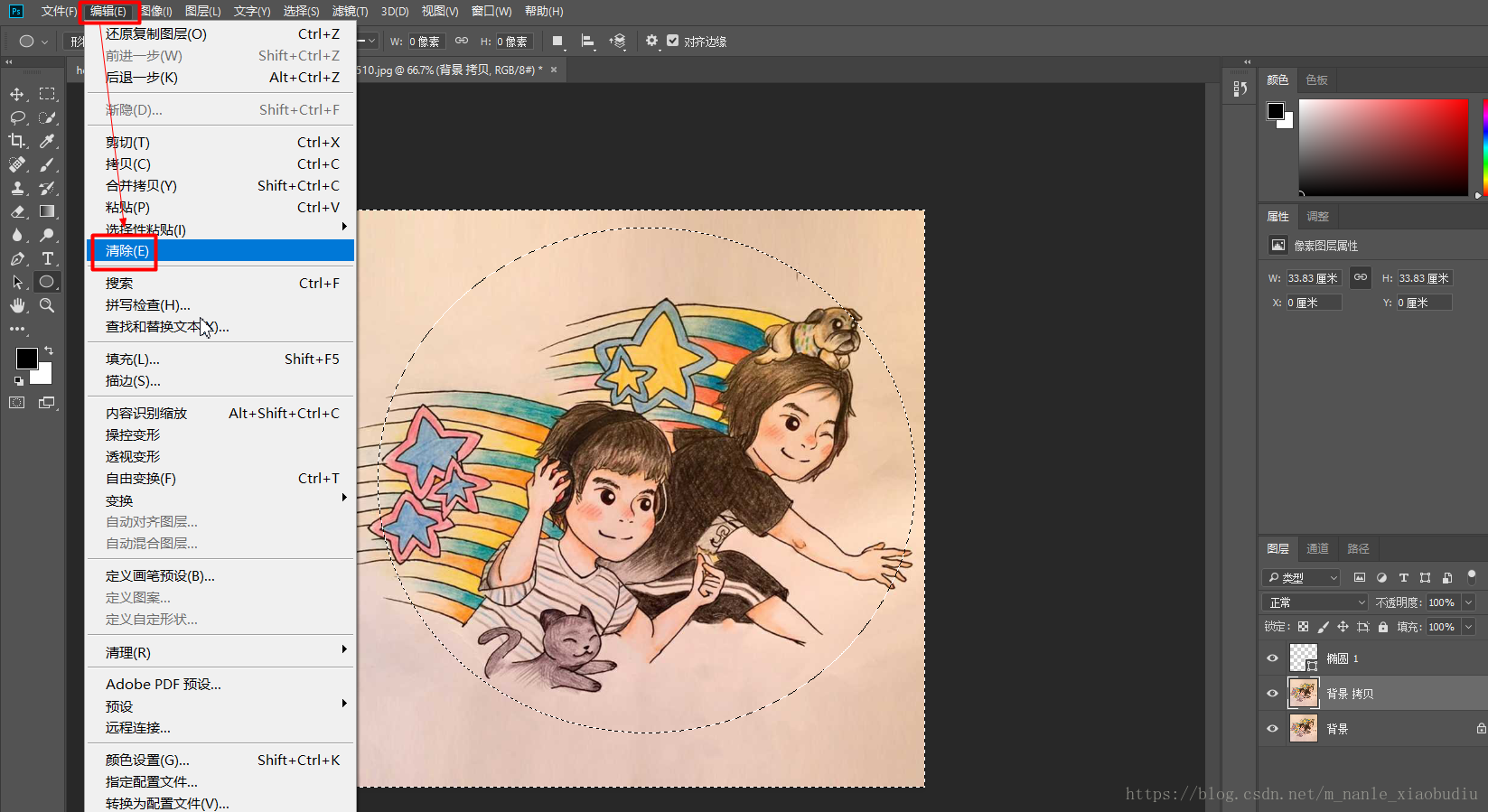Screen dimensions: 1488x812
Task: Open the 填充 fill dropdown arrow
Action: (x=1468, y=627)
